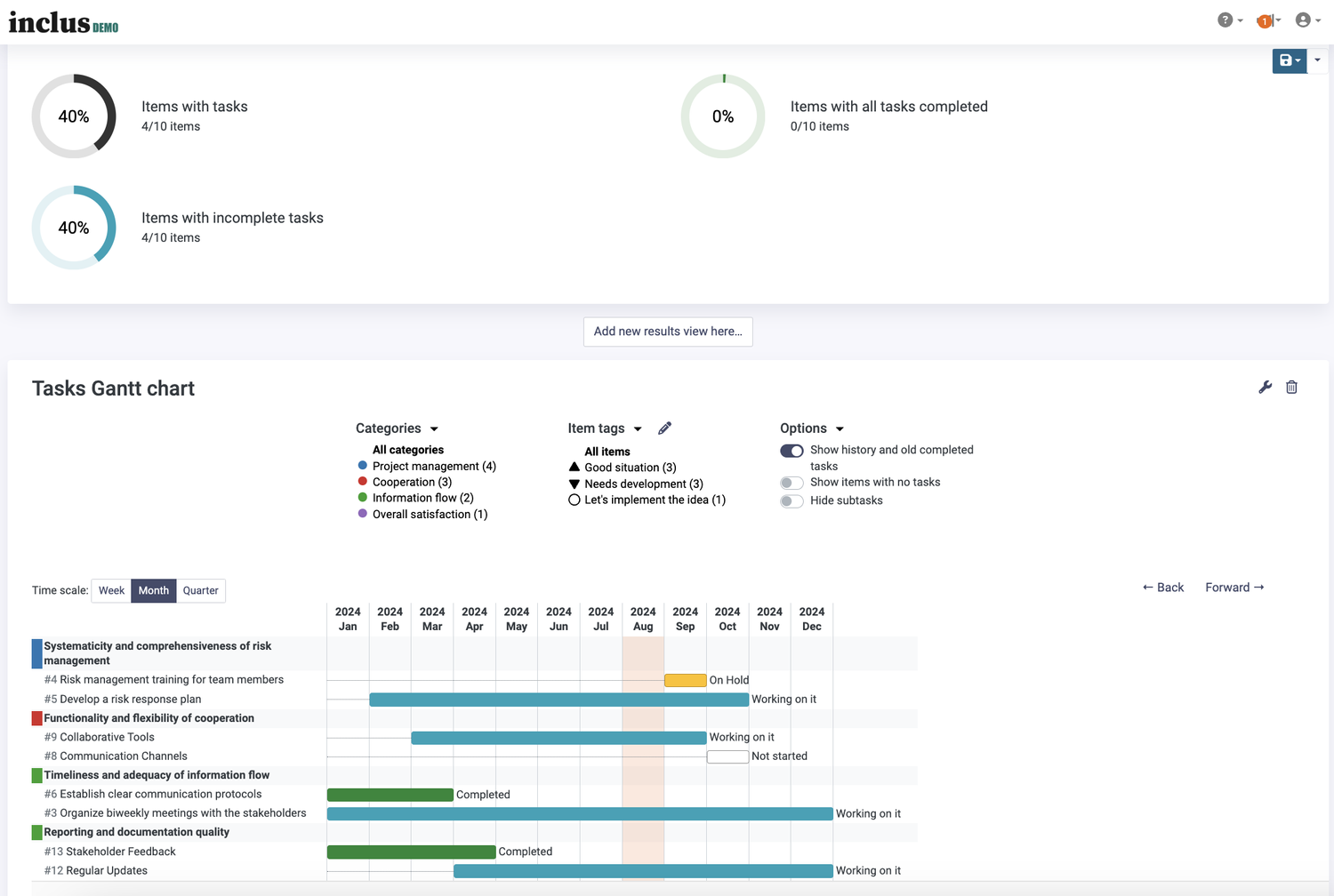1334x896 pixels.
Task: Click Add new results view here
Action: [668, 332]
